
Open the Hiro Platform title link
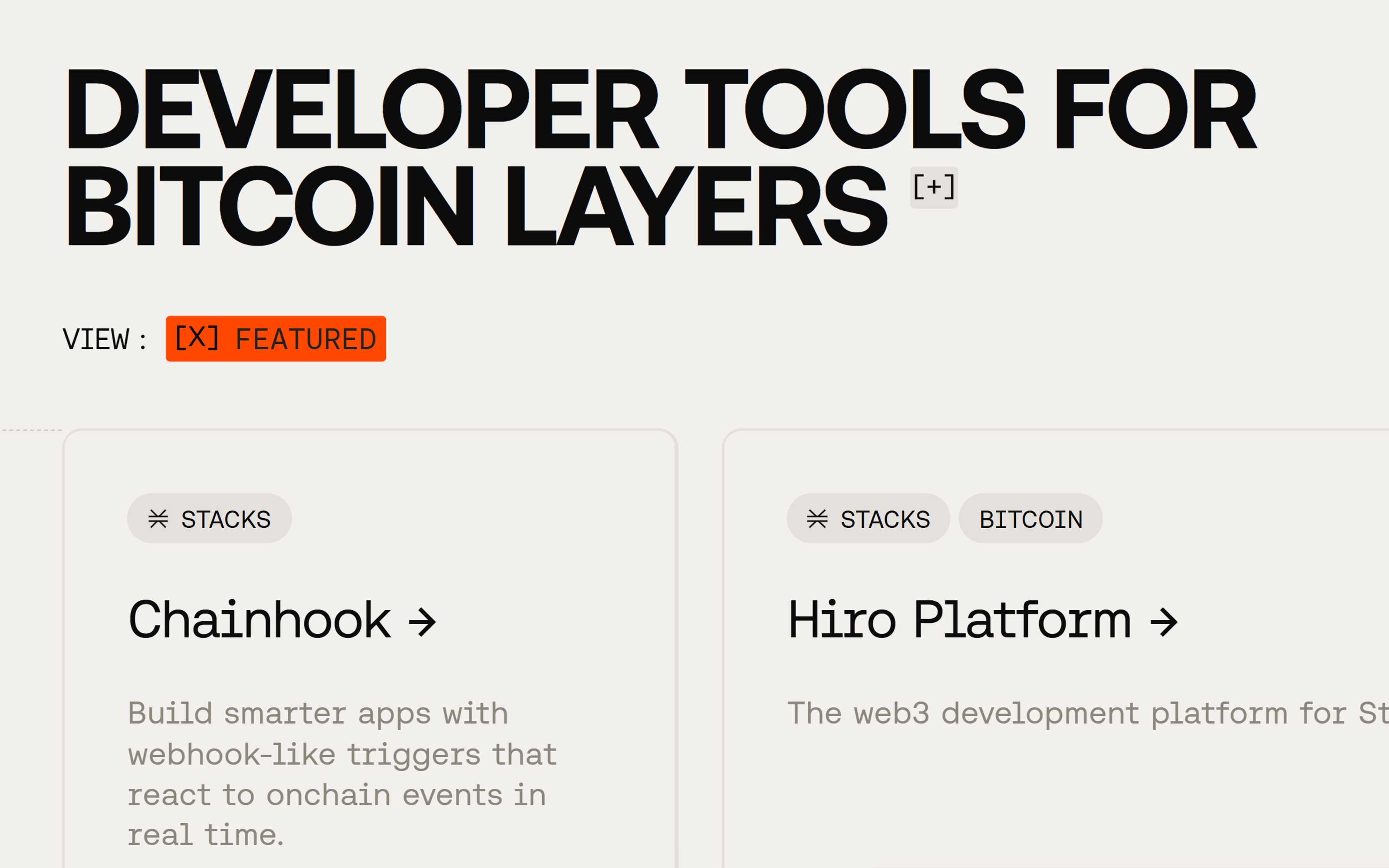tap(959, 620)
